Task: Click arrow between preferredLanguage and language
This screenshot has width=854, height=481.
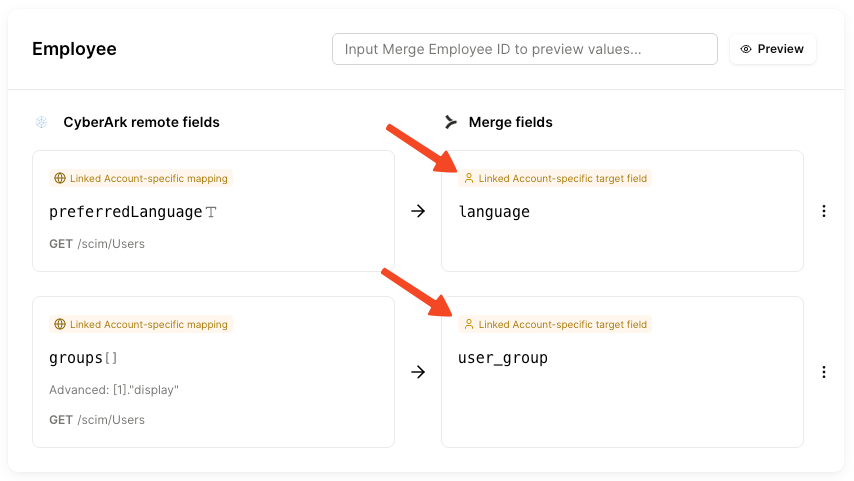Action: [418, 211]
